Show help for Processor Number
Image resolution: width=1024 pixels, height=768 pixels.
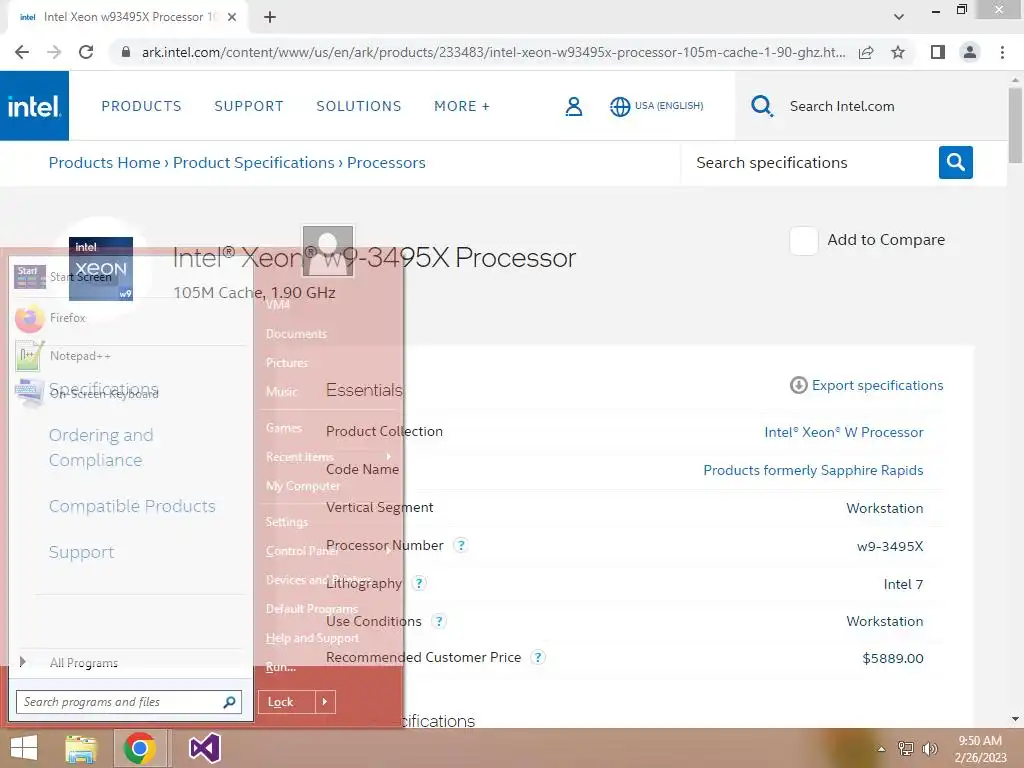click(x=461, y=545)
